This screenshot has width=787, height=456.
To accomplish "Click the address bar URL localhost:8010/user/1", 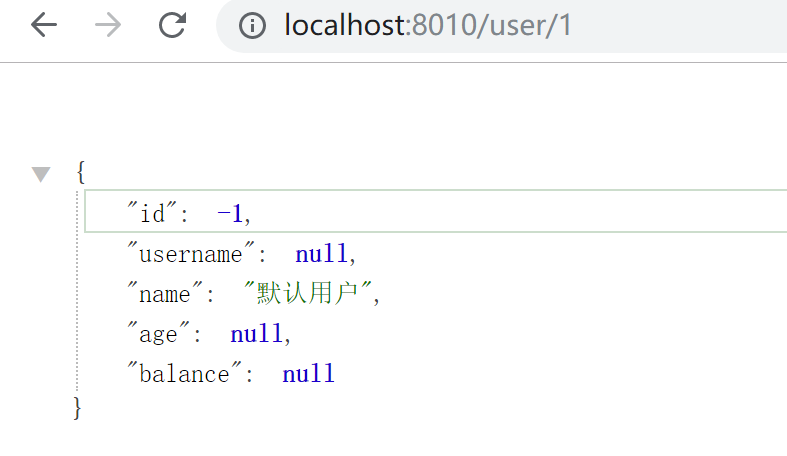I will [x=428, y=25].
